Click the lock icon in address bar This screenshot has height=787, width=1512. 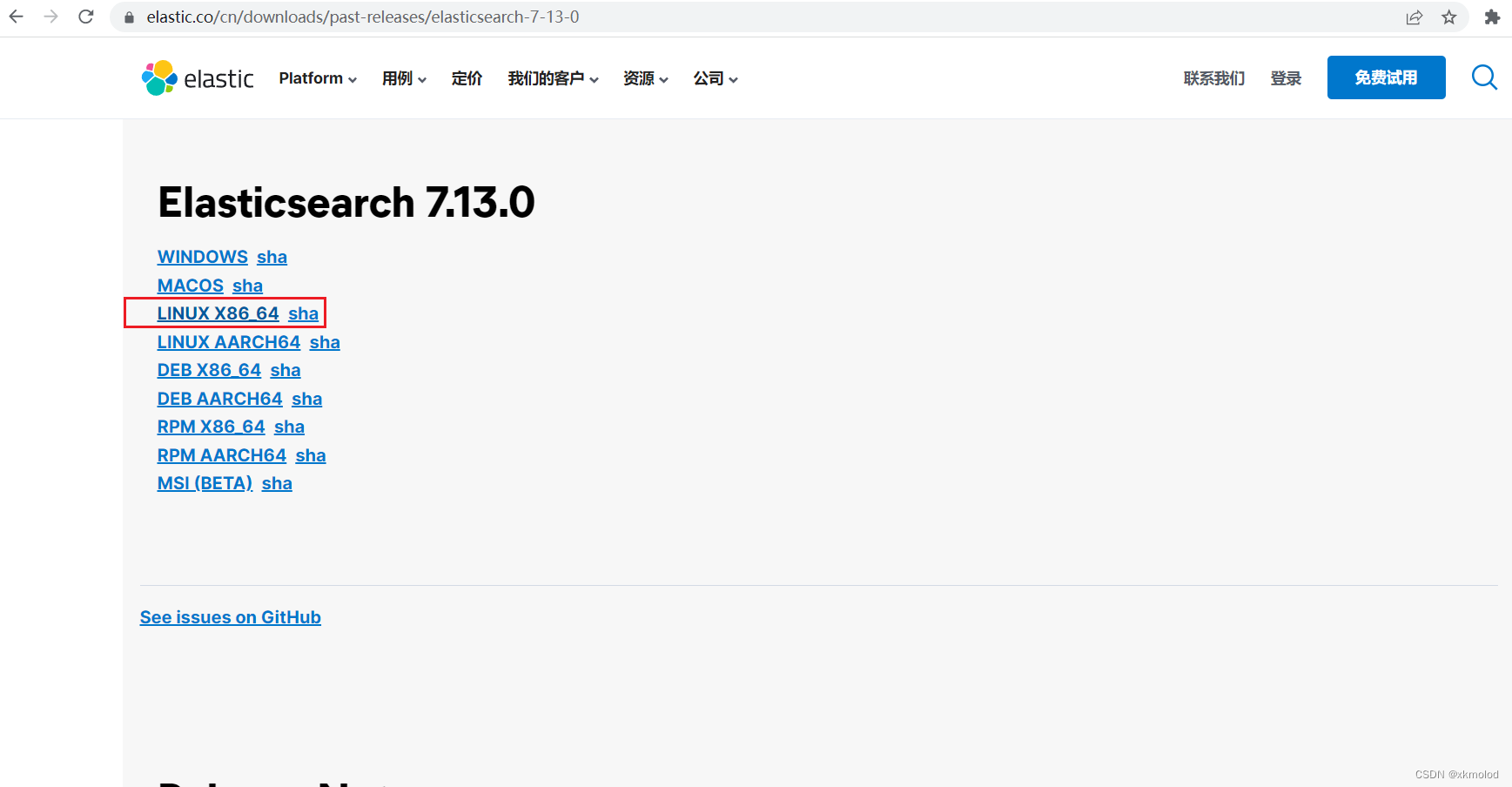[x=130, y=17]
